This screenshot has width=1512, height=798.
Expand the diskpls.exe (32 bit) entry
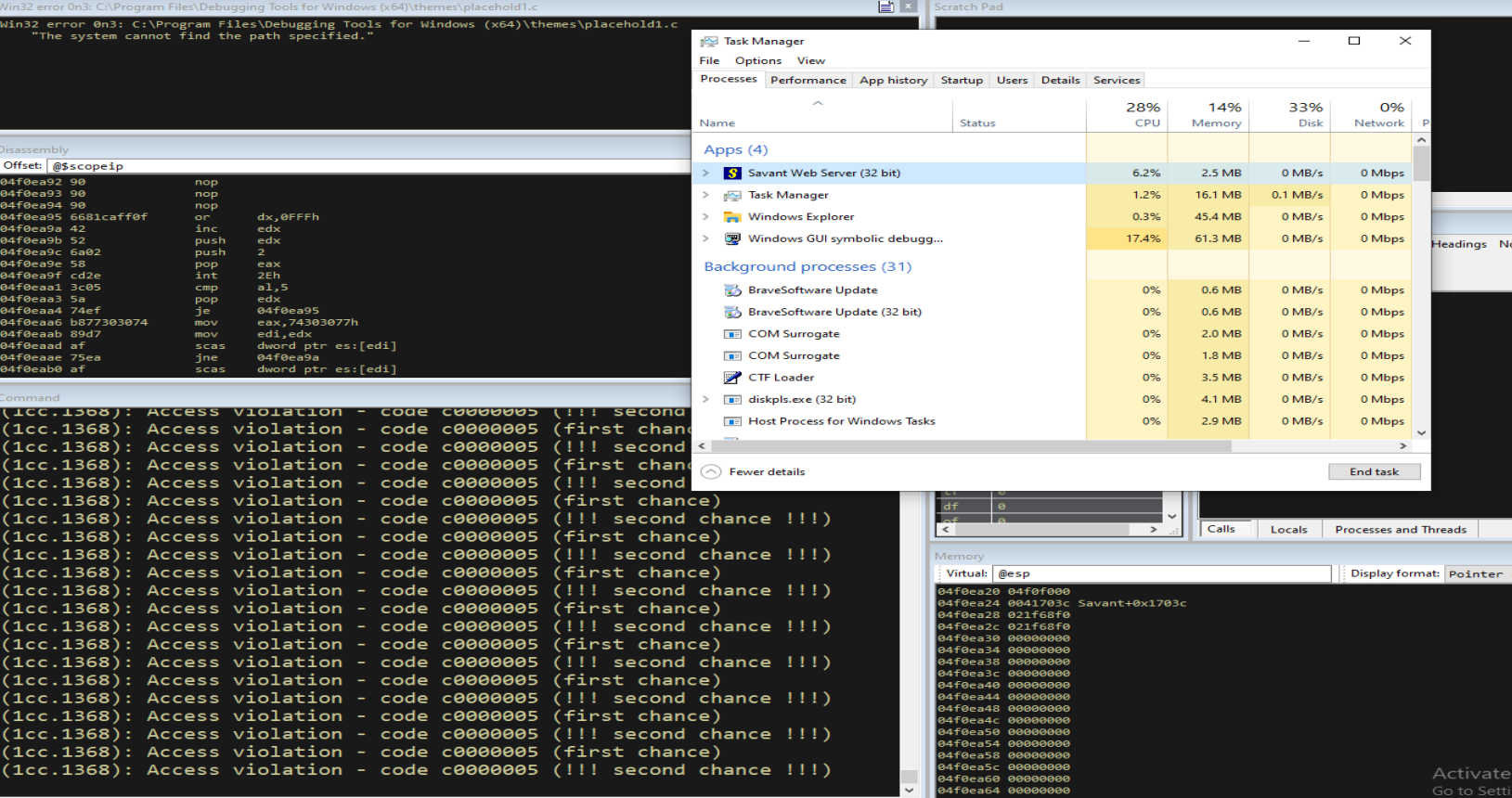tap(705, 399)
